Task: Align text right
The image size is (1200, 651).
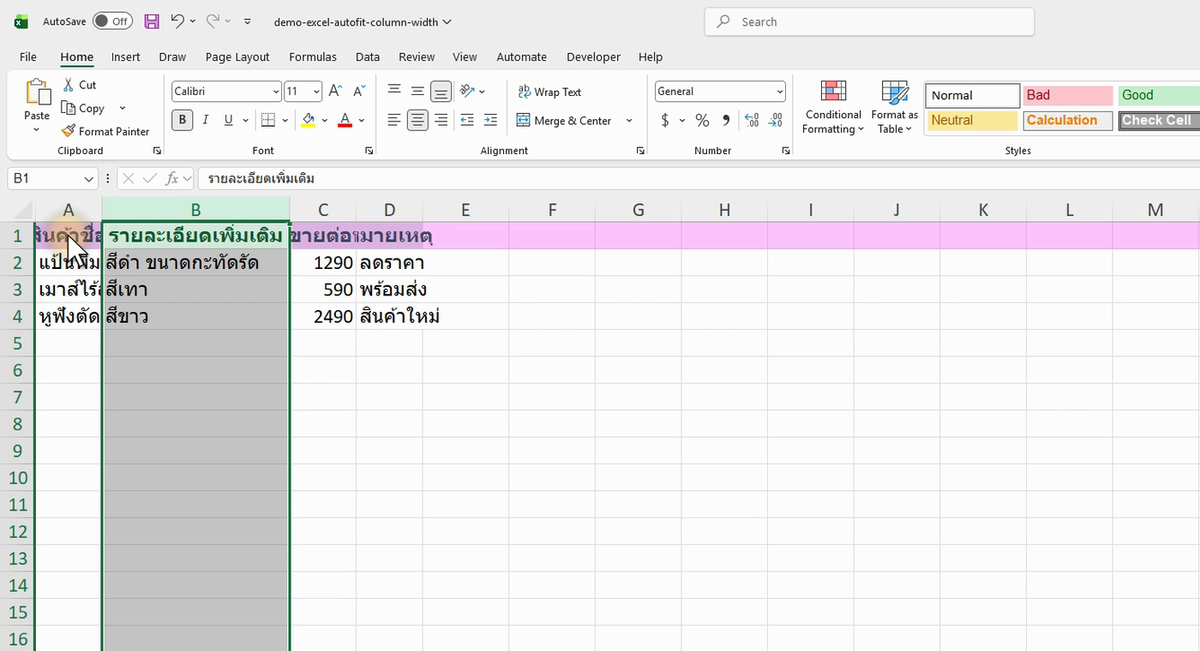Action: click(x=441, y=120)
